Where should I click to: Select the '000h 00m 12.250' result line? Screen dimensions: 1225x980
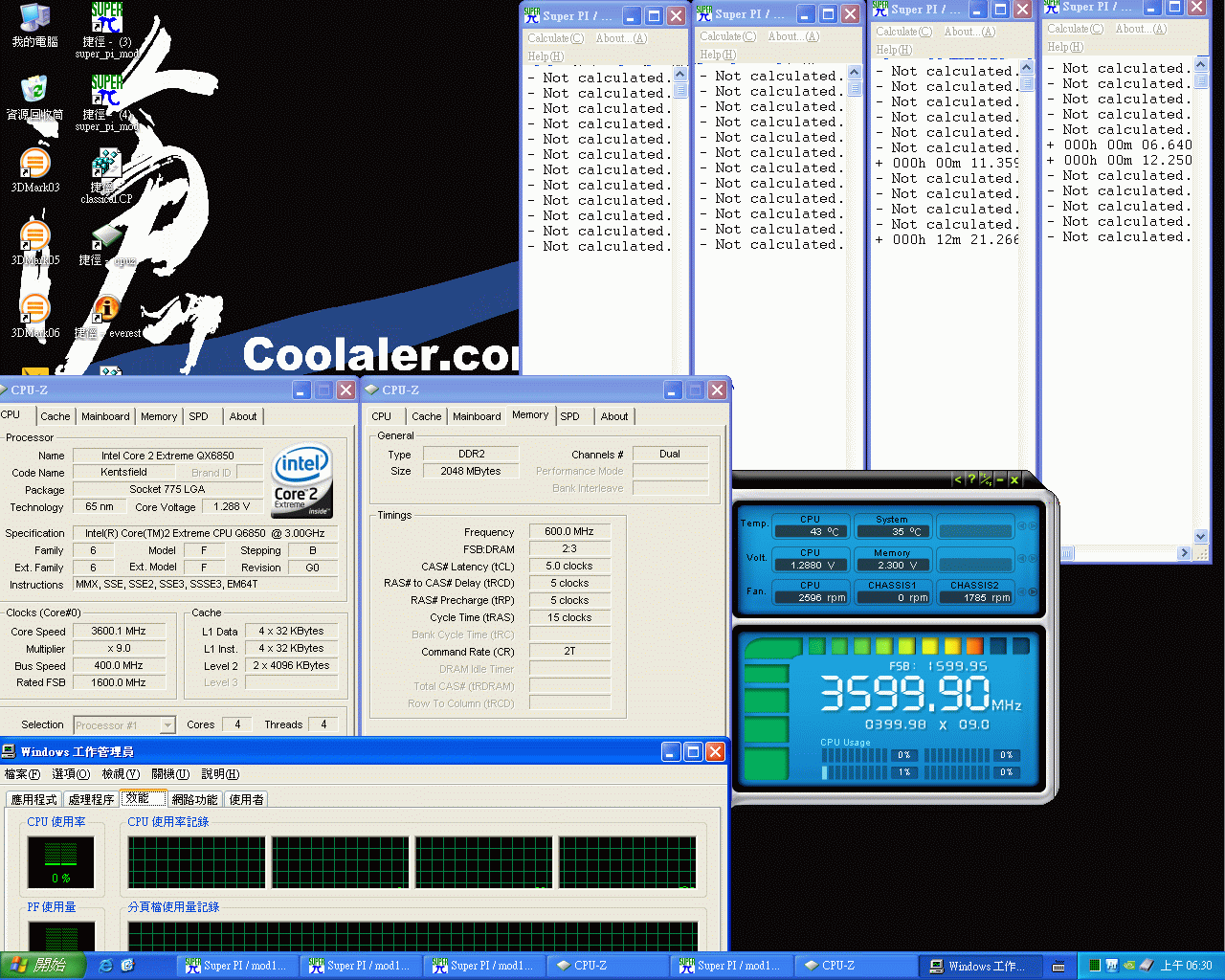1120,160
